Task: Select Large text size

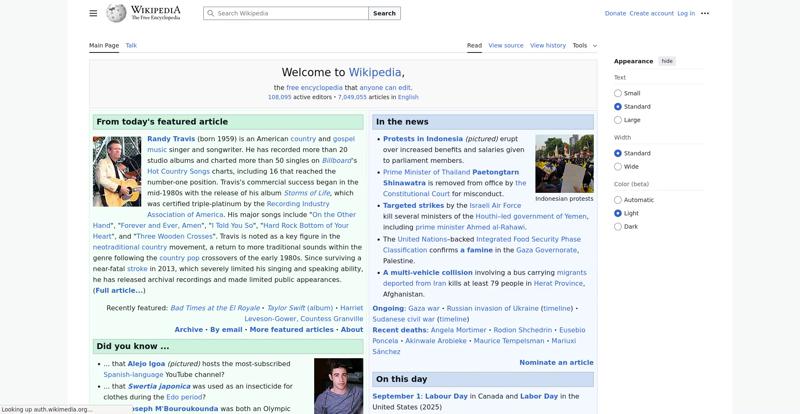Action: [618, 120]
